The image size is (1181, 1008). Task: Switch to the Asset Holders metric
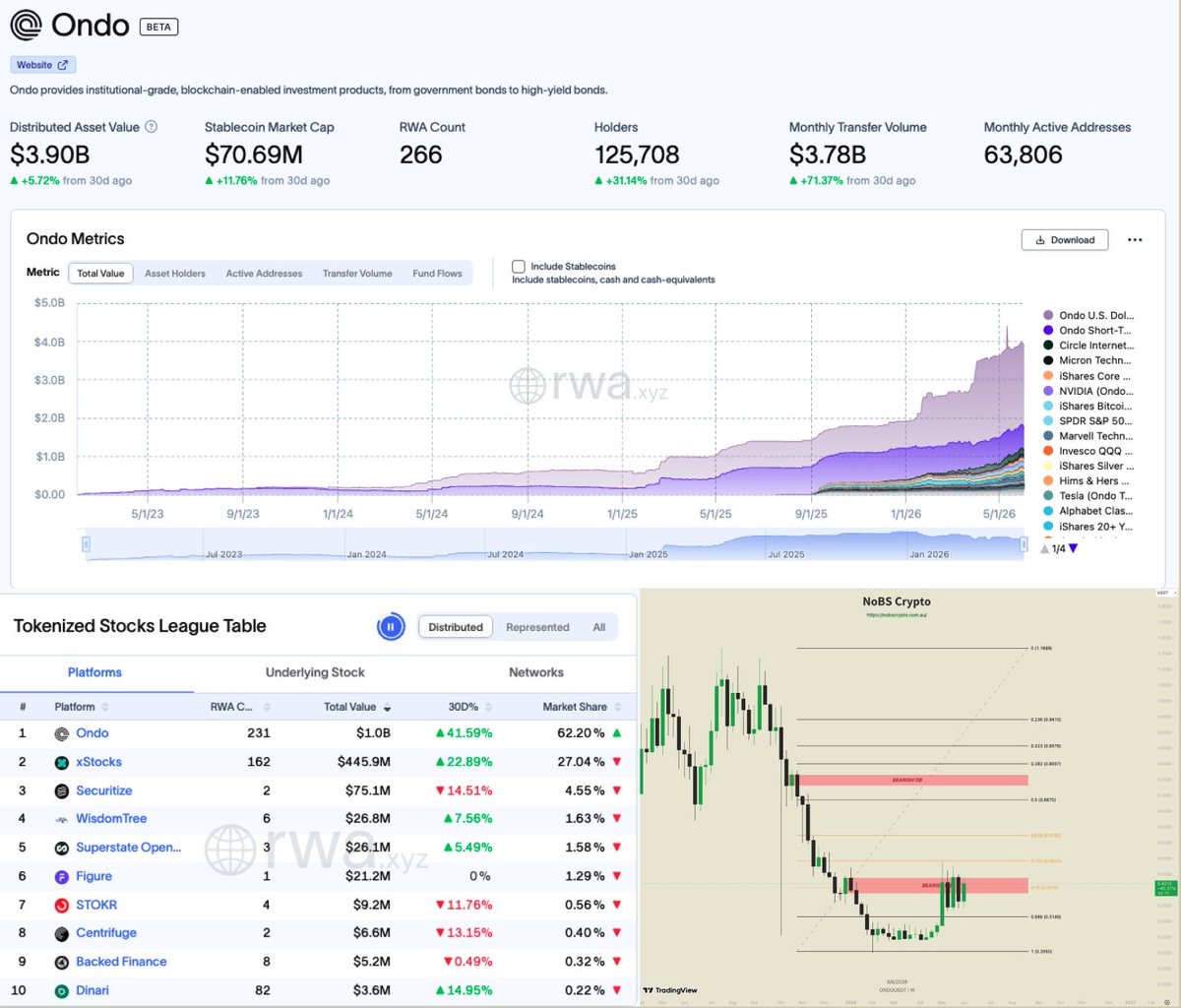[175, 274]
